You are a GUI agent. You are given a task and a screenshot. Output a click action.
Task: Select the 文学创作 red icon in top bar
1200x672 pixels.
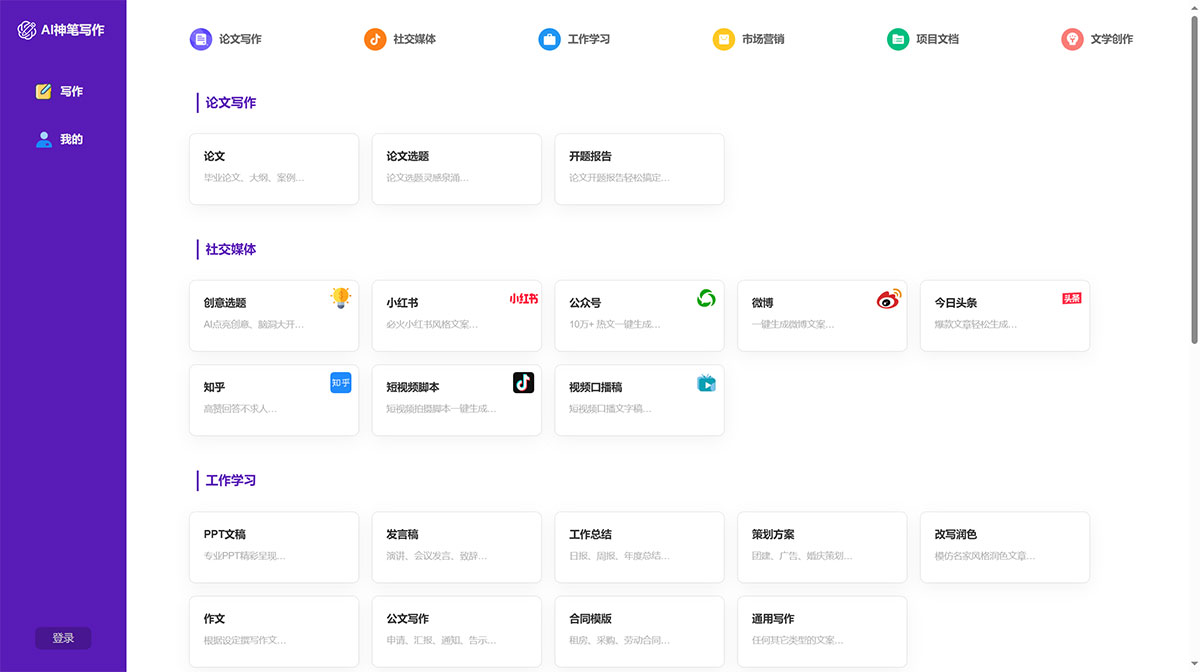[1072, 39]
